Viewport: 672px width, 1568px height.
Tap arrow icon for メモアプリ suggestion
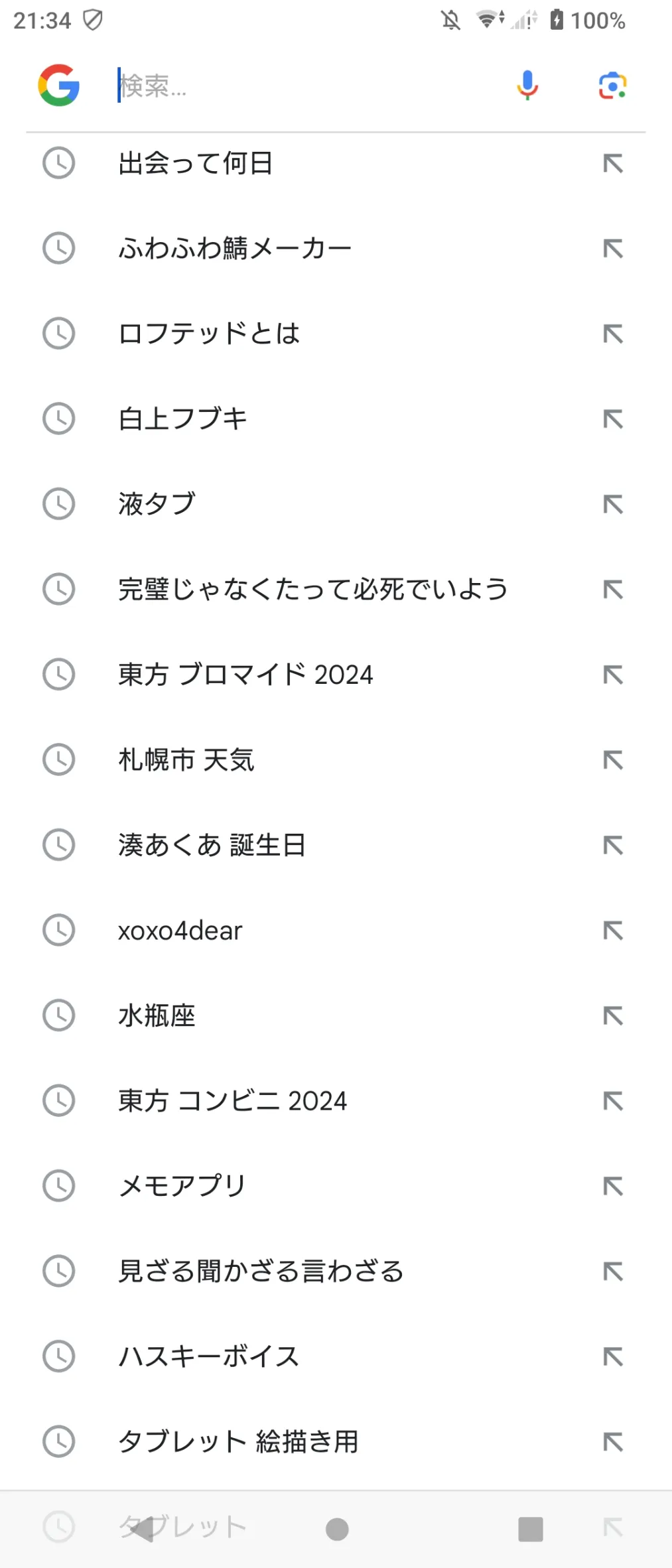tap(613, 1185)
